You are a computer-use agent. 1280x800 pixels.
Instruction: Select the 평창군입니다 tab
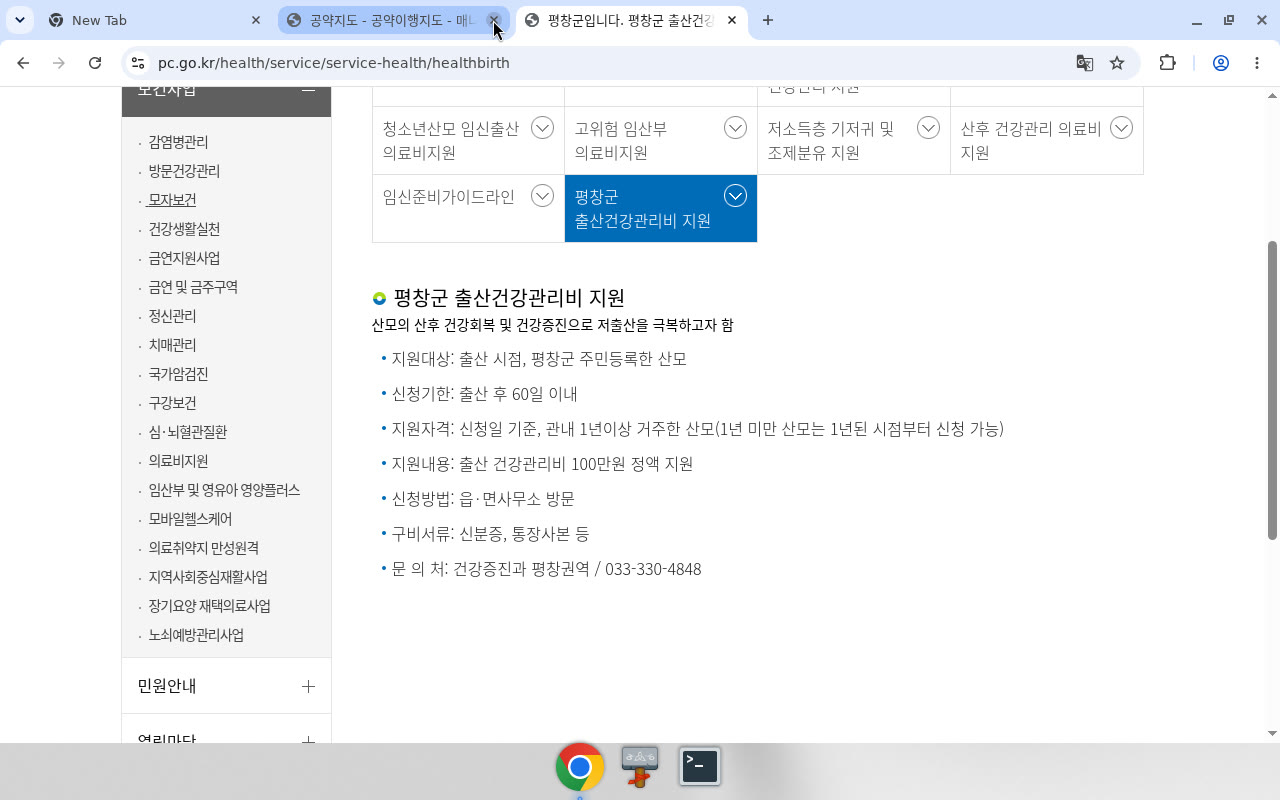click(x=632, y=20)
